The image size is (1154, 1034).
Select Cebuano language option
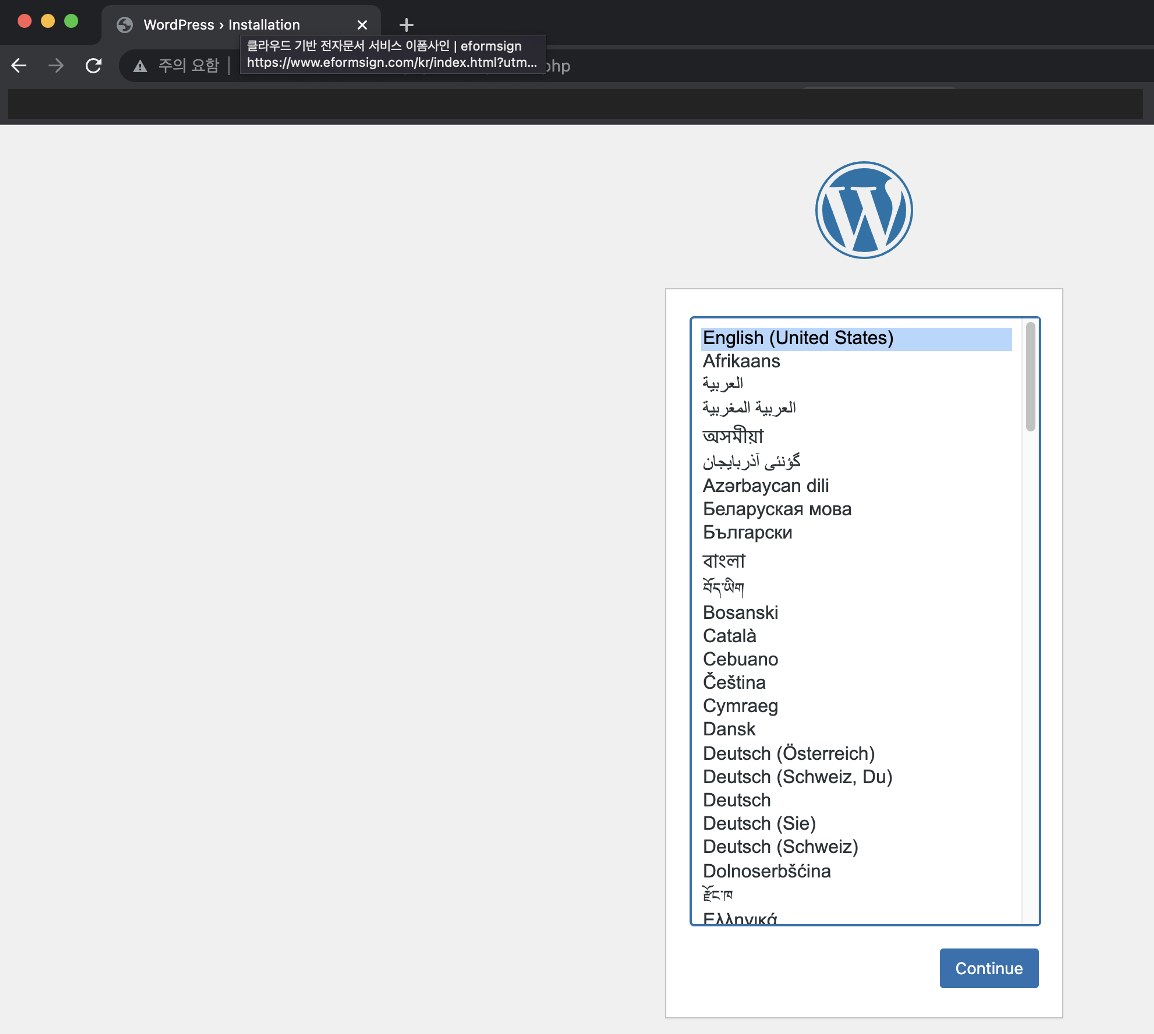pos(857,659)
